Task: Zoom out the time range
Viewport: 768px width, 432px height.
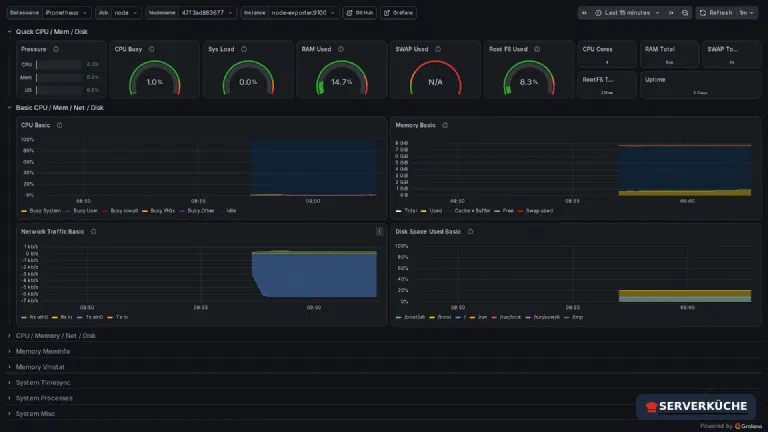Action: pos(685,13)
